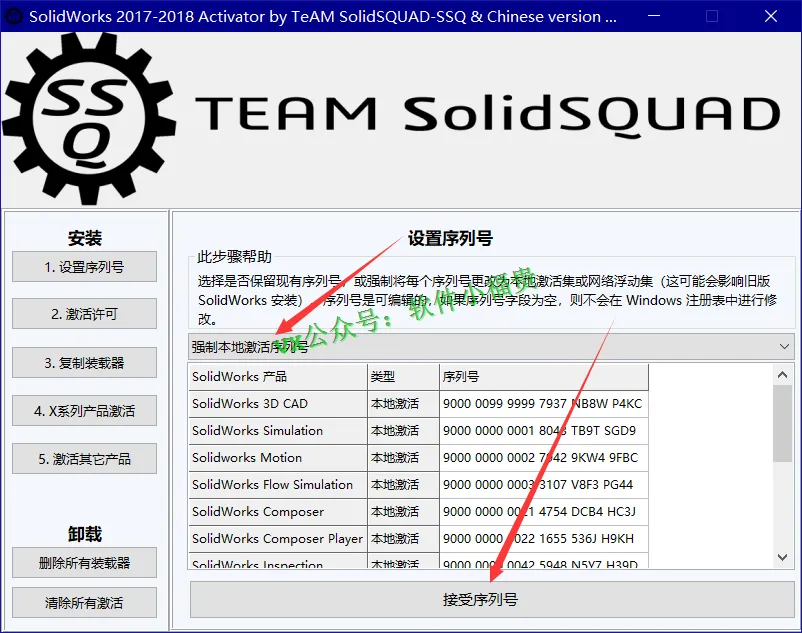Click the app icon in title bar
This screenshot has height=633, width=802.
14,16
